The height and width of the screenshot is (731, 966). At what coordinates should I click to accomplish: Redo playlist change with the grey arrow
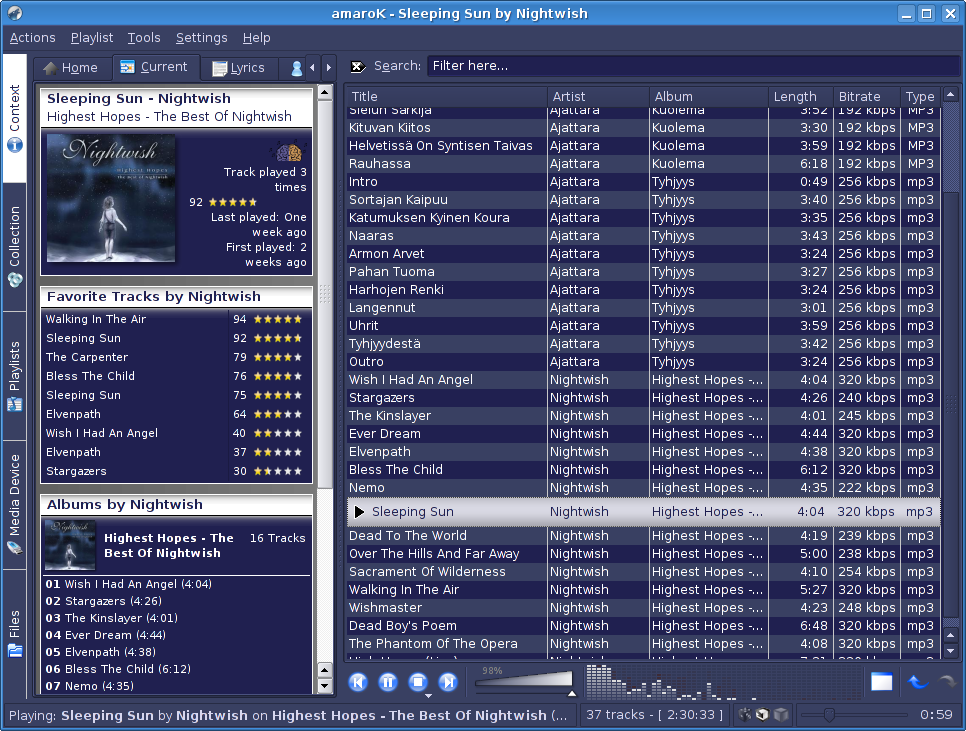point(947,682)
